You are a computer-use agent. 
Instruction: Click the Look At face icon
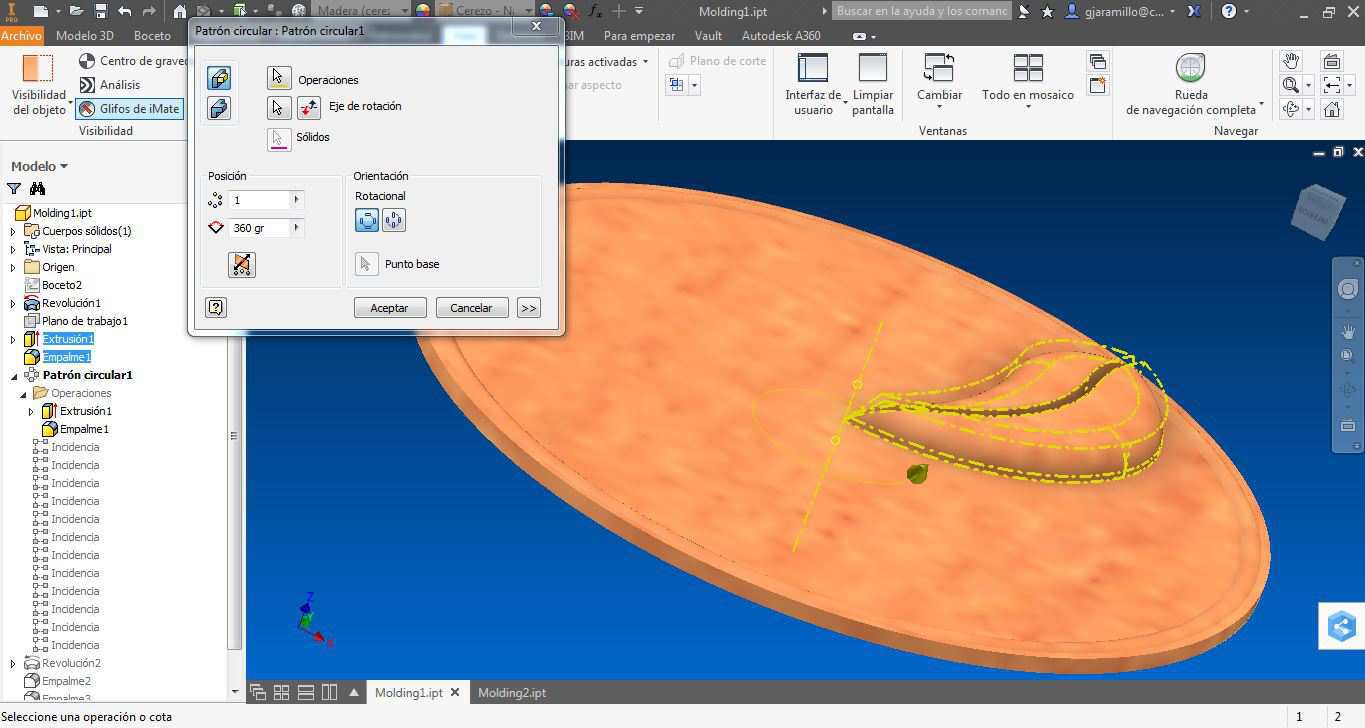(1331, 62)
